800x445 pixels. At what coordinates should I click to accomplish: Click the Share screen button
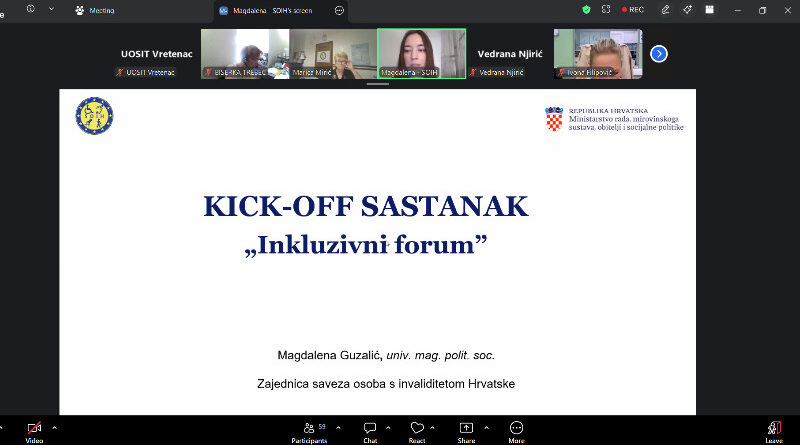pos(466,432)
